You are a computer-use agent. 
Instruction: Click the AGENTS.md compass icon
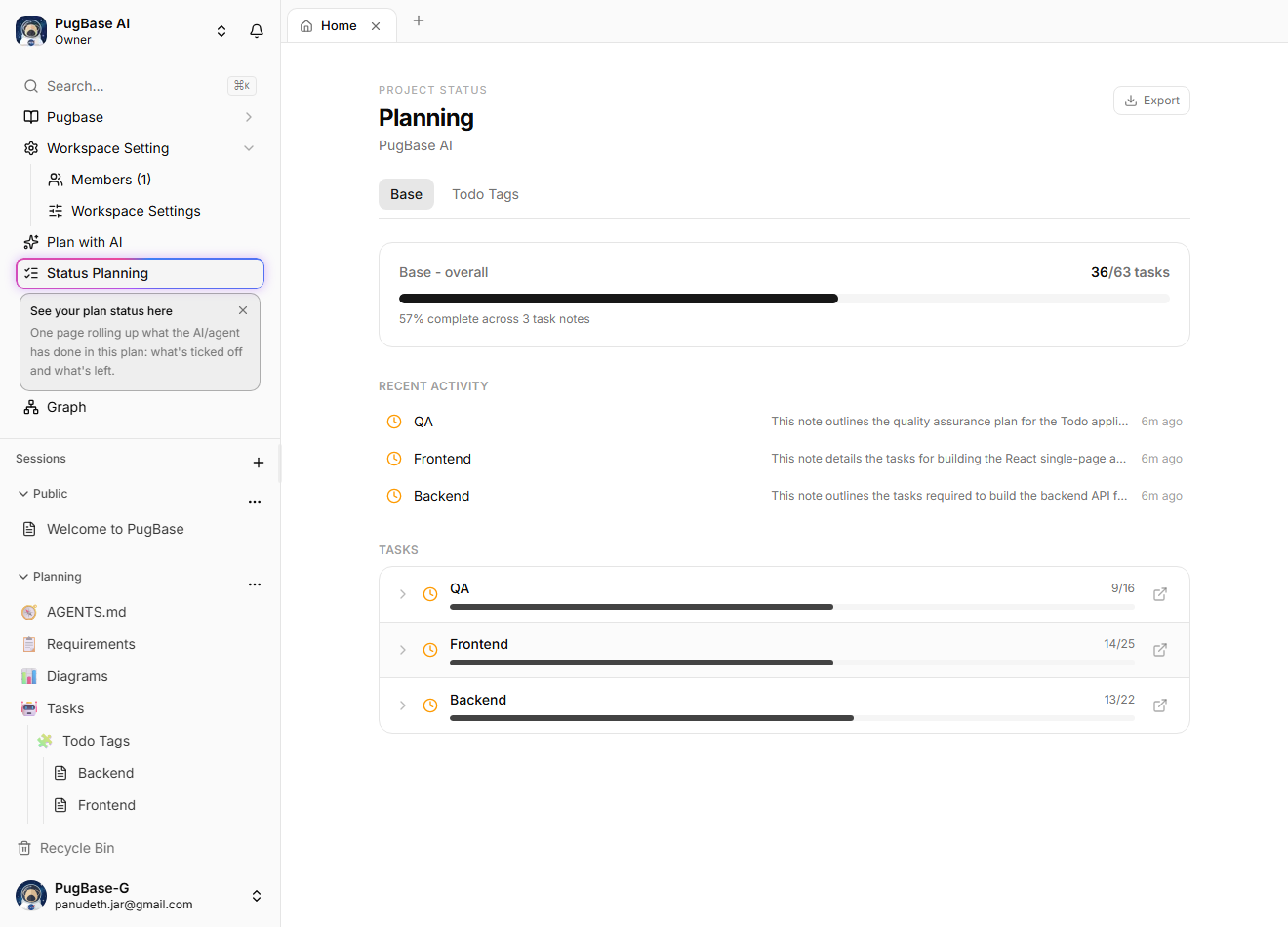coord(29,612)
